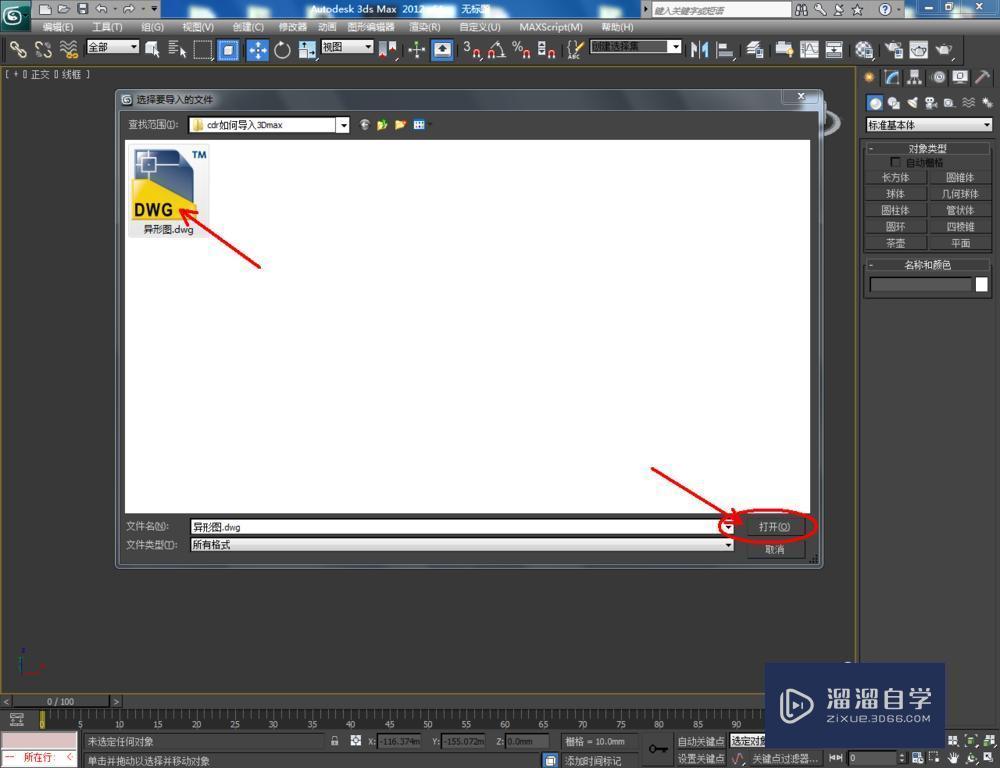Select the 异形图.dwg file thumbnail

164,185
